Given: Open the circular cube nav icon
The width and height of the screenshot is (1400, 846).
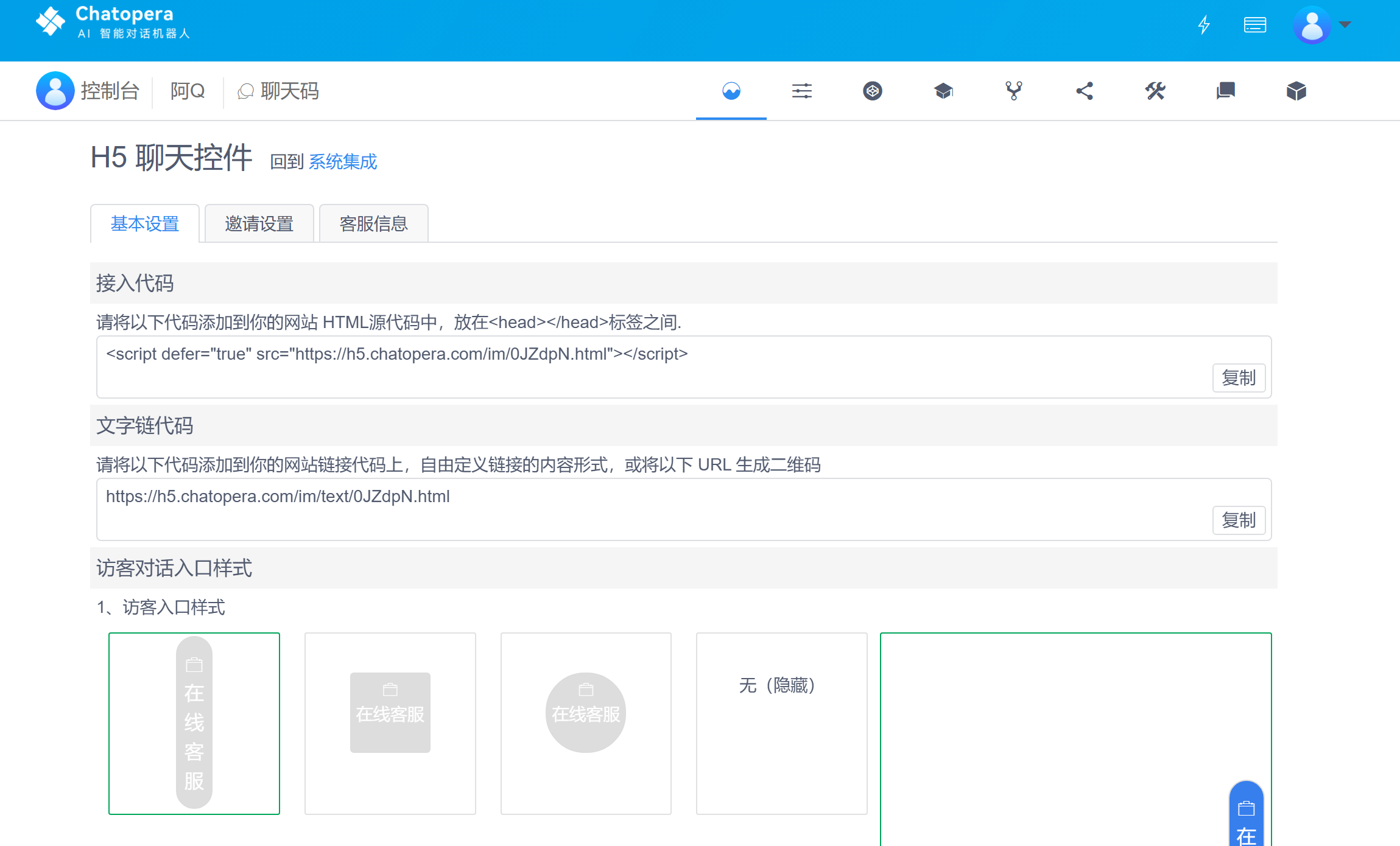Looking at the screenshot, I should click(x=873, y=91).
